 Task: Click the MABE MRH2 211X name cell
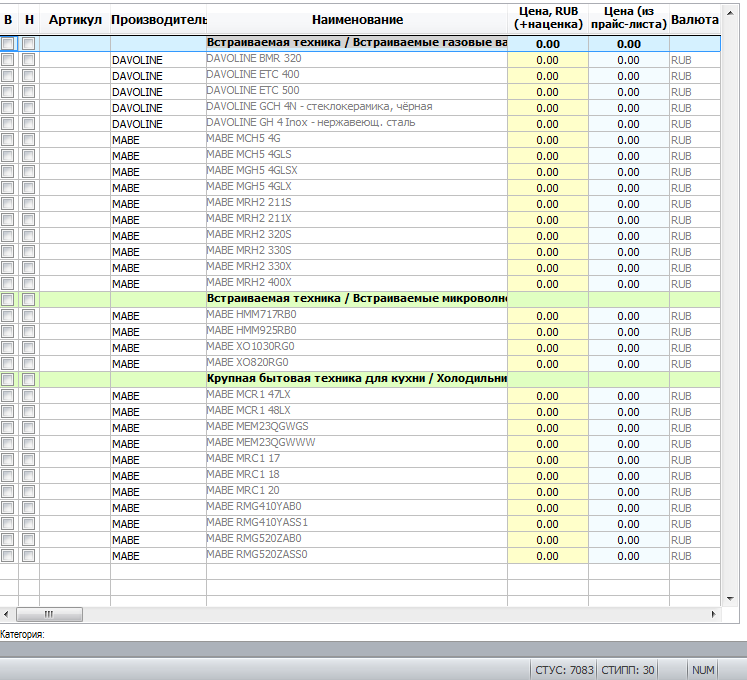(x=357, y=220)
